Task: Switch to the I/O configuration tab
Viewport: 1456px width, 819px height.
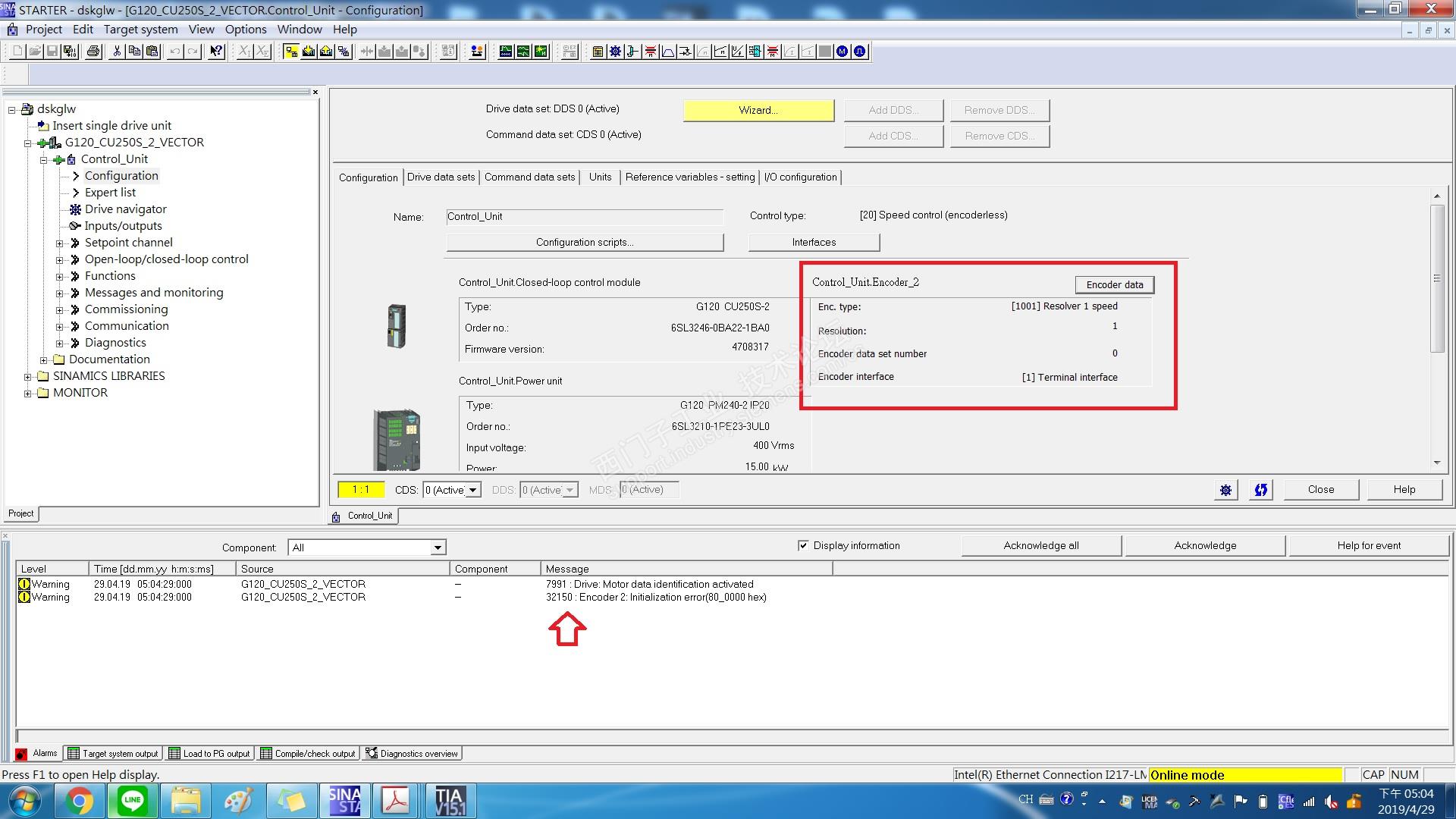Action: click(800, 177)
